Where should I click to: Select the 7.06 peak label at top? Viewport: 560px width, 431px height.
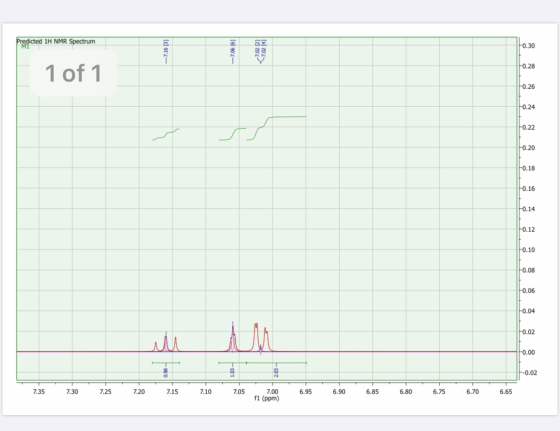click(233, 51)
